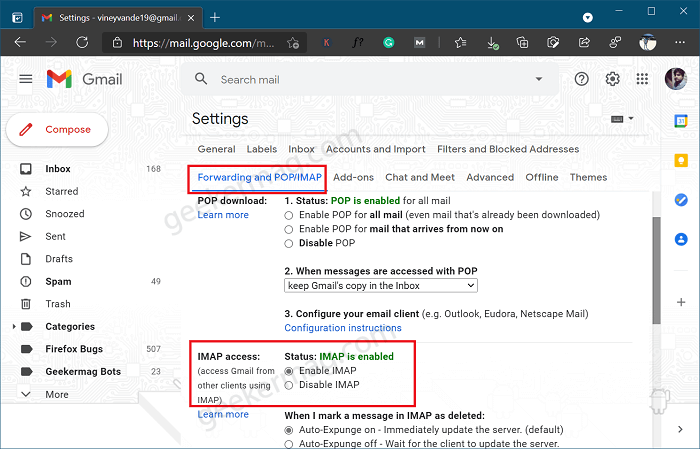Open Google account profile picture
This screenshot has width=700, height=449.
(x=675, y=79)
